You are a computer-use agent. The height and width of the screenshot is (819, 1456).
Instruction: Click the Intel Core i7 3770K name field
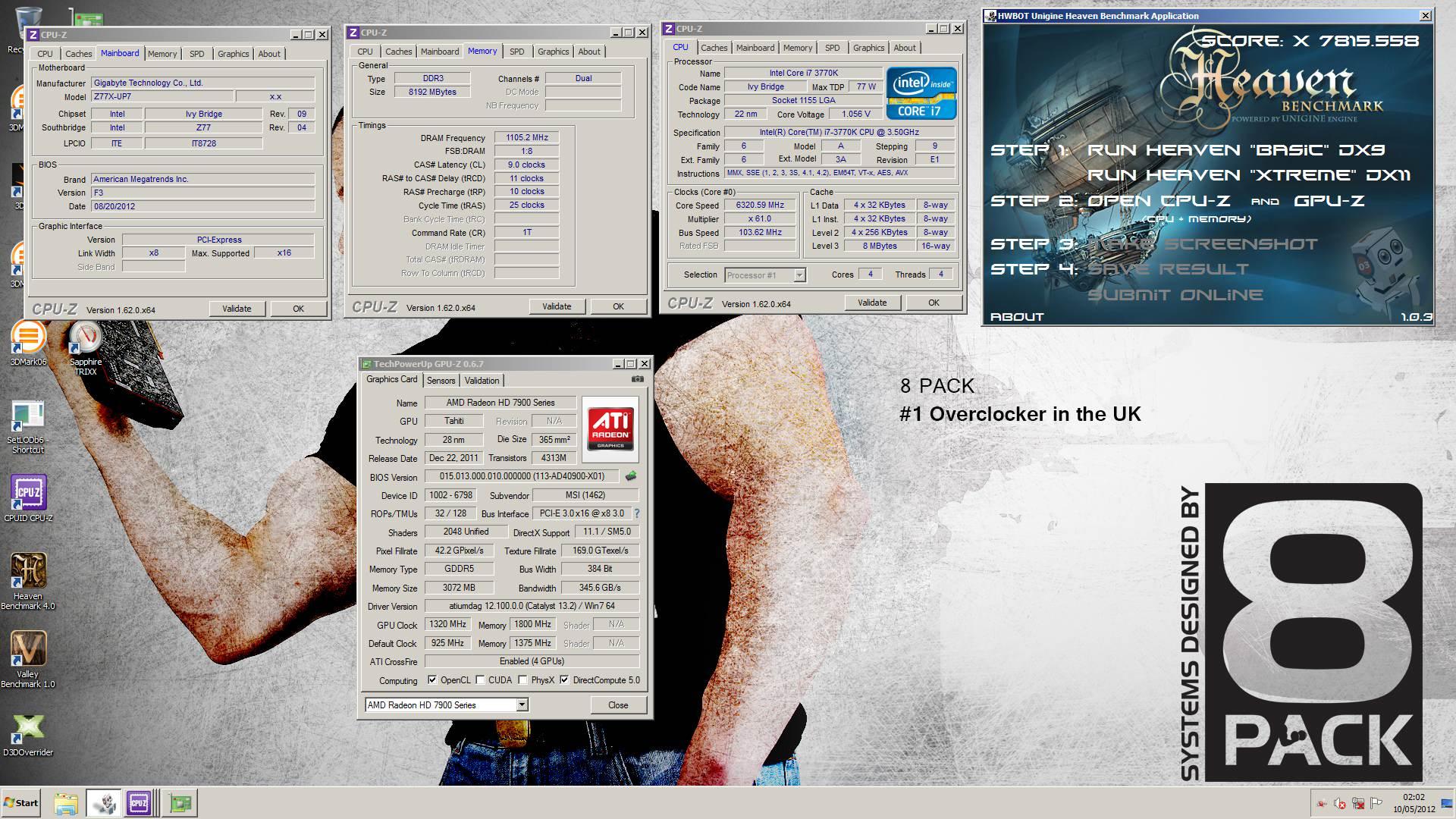(803, 73)
